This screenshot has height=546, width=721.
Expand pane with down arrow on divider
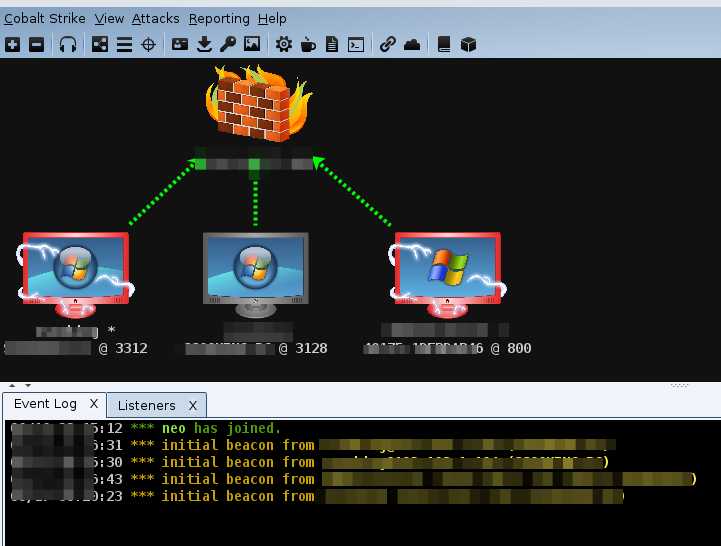tap(28, 385)
